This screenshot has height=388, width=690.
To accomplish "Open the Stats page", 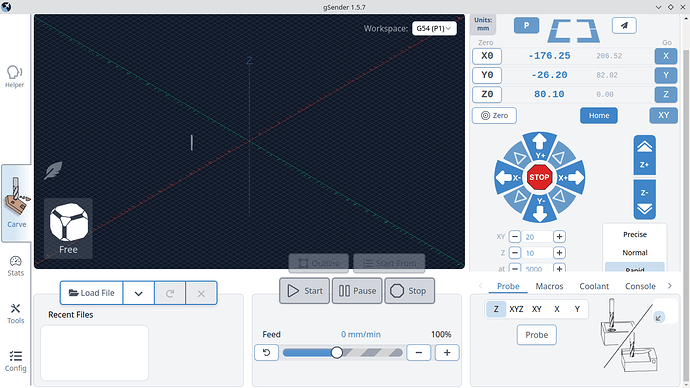I will (15, 266).
